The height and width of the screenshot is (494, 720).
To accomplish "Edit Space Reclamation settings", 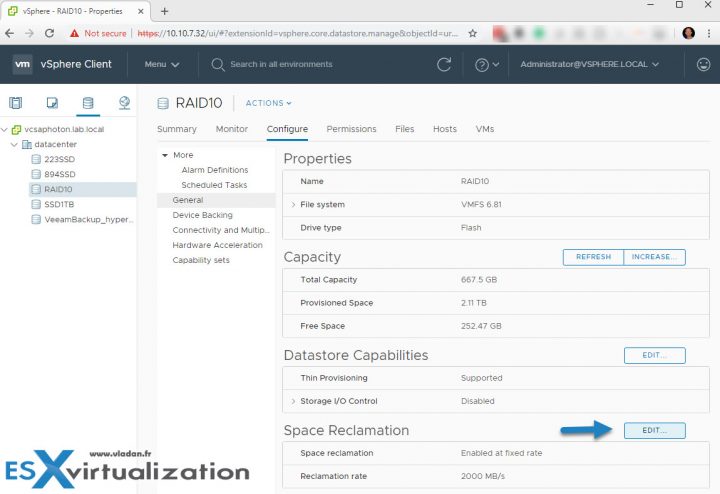I will pos(654,431).
